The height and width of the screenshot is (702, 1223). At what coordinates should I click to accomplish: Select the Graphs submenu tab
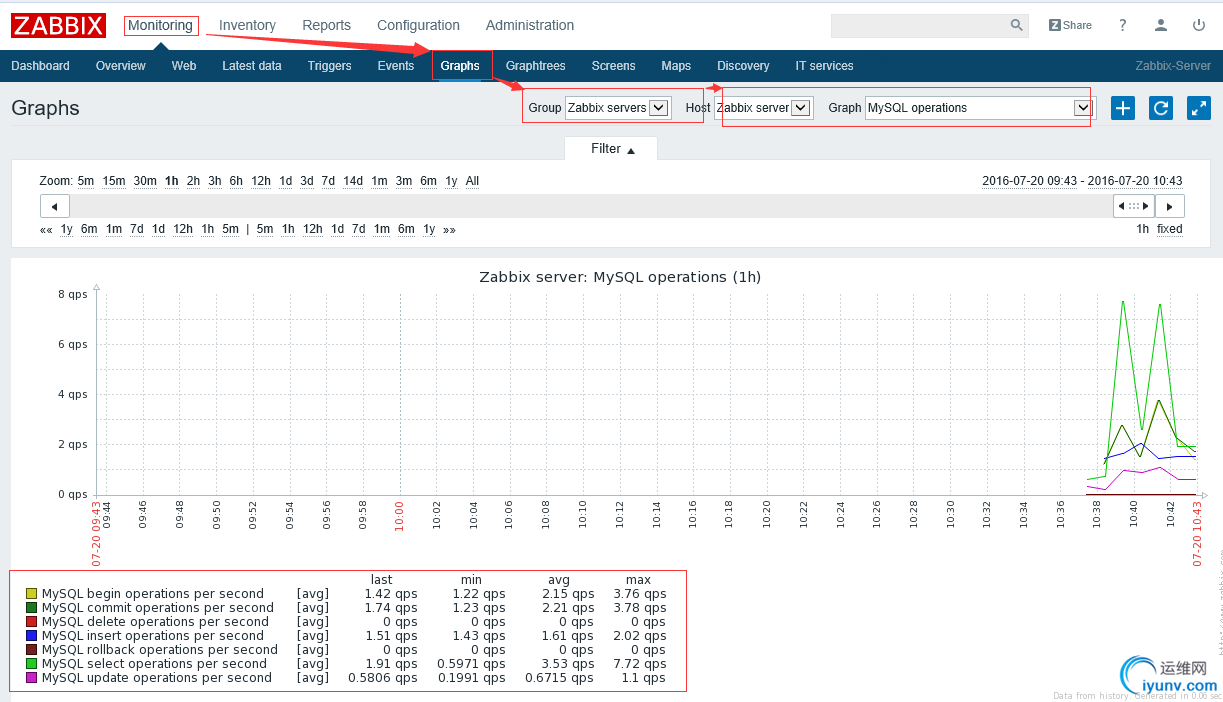coord(460,66)
